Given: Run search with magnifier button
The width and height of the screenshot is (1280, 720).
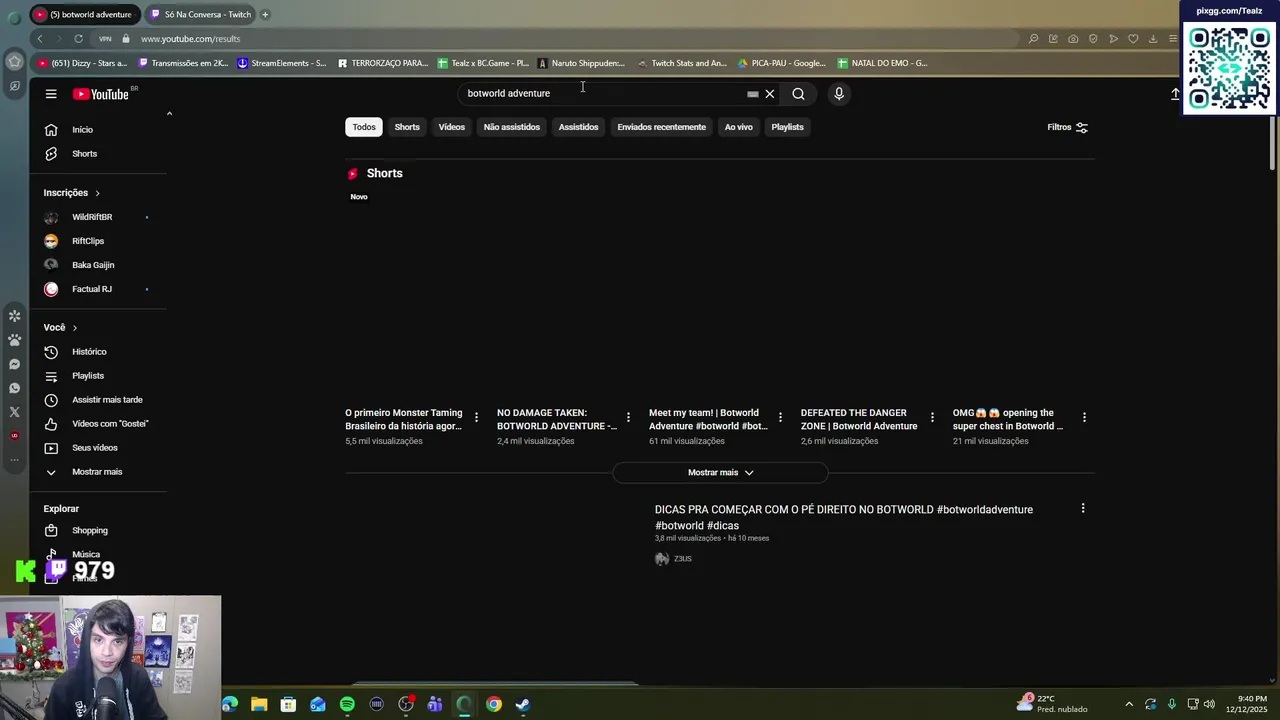Looking at the screenshot, I should click(x=798, y=94).
